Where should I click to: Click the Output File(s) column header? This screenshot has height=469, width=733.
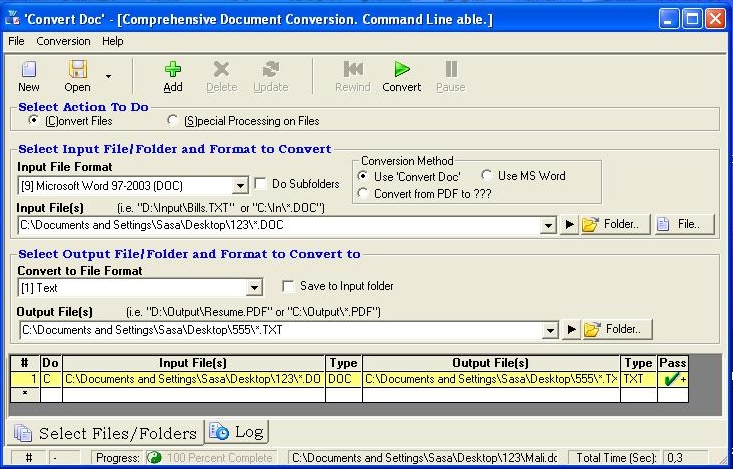click(491, 363)
